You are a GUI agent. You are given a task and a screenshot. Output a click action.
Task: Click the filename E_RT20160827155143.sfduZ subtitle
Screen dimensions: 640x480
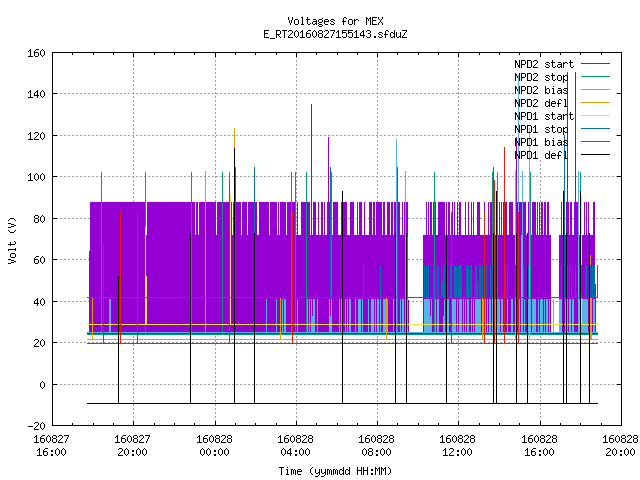[335, 34]
